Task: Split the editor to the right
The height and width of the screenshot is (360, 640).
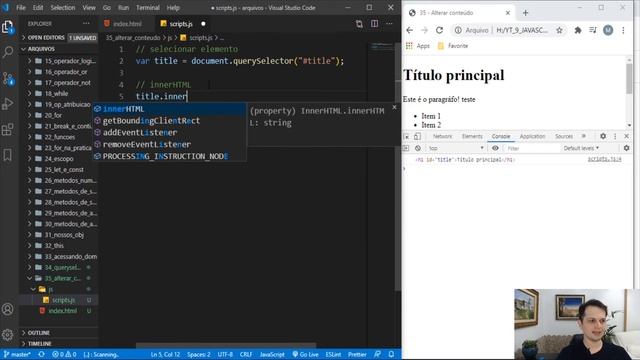Action: point(374,24)
